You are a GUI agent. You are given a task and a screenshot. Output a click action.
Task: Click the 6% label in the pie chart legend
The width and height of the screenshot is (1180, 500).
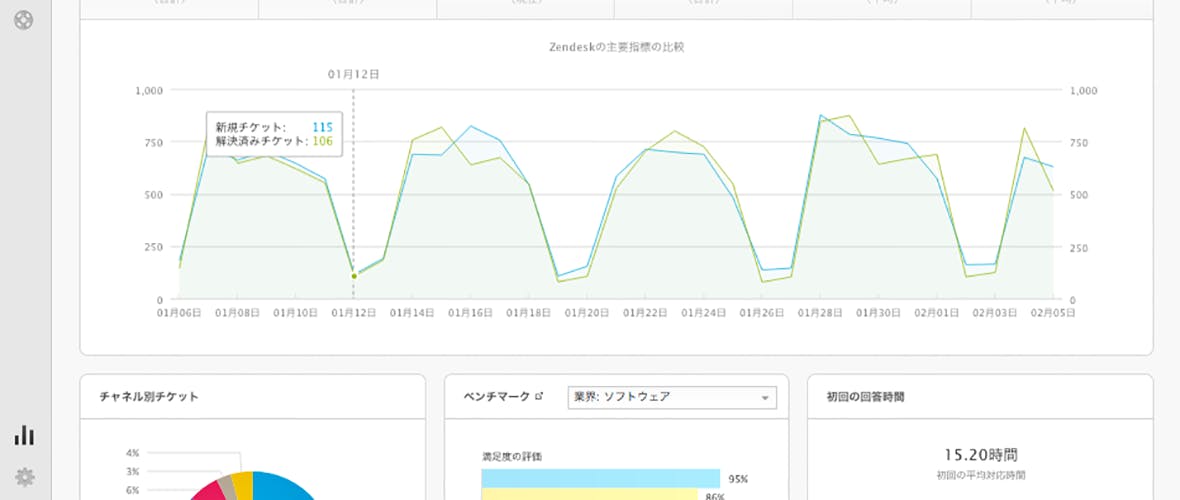pos(133,489)
